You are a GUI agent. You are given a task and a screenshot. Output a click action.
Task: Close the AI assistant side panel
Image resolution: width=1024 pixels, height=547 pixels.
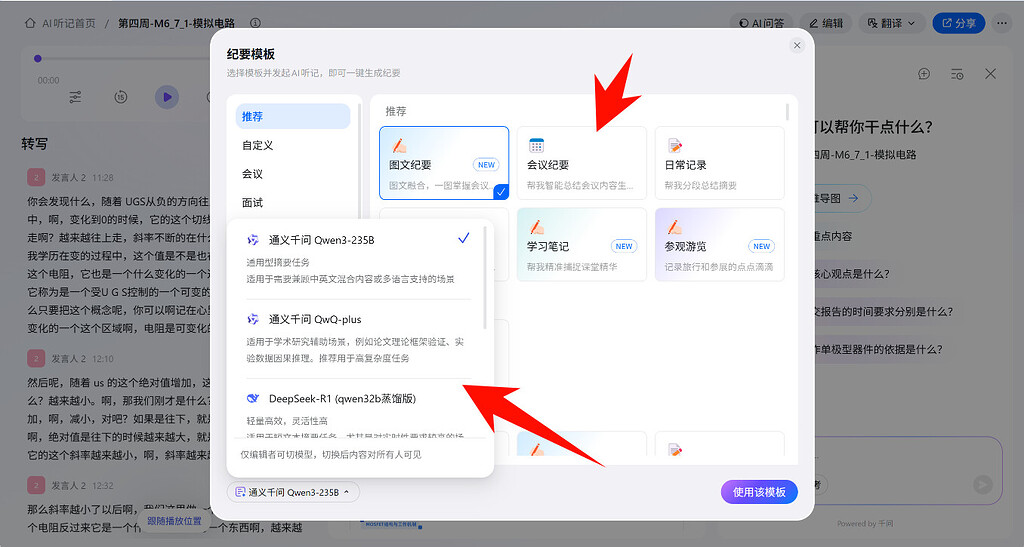pyautogui.click(x=991, y=74)
